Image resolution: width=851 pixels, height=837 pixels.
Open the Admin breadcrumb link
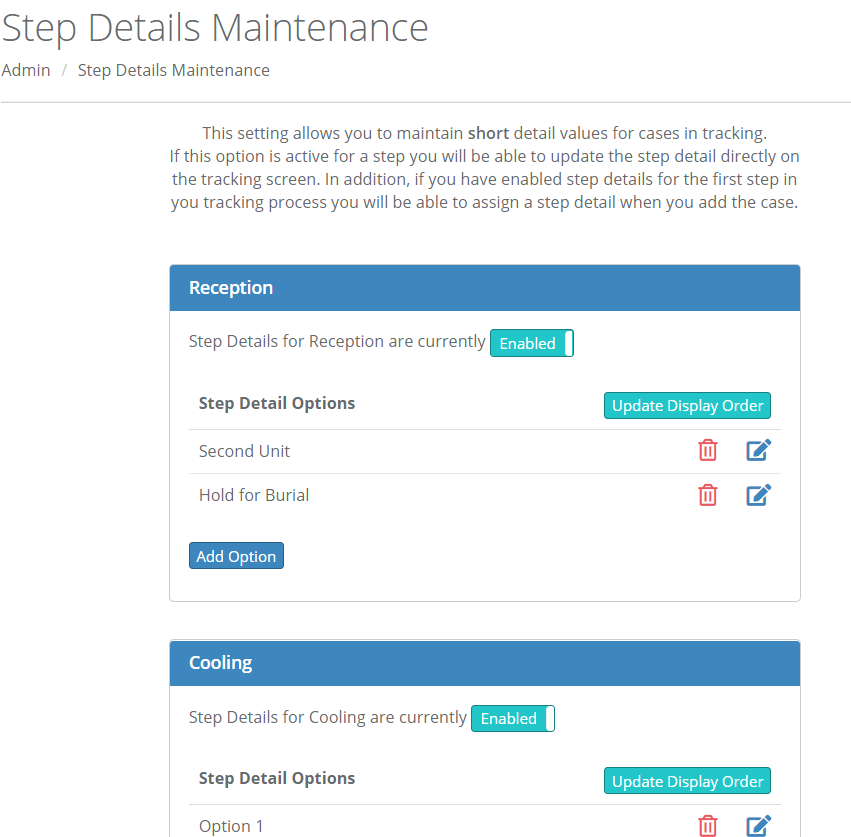pos(25,70)
